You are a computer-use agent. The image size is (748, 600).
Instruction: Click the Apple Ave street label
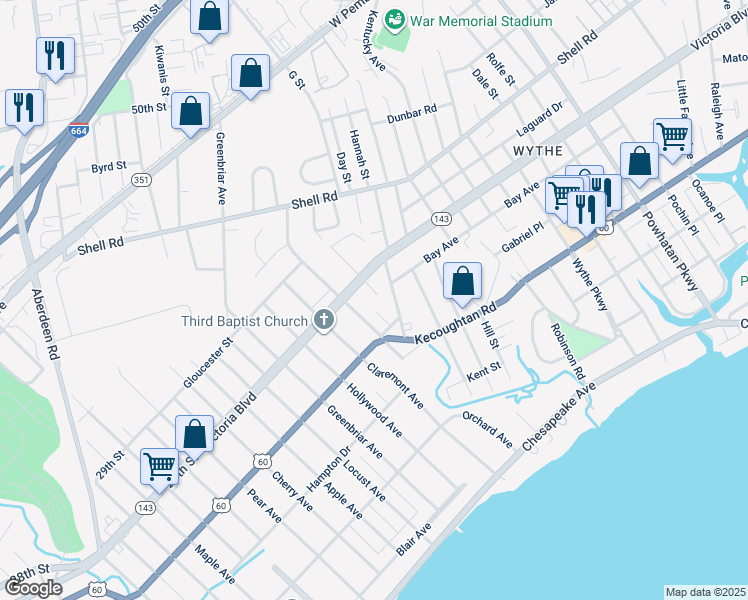(343, 500)
